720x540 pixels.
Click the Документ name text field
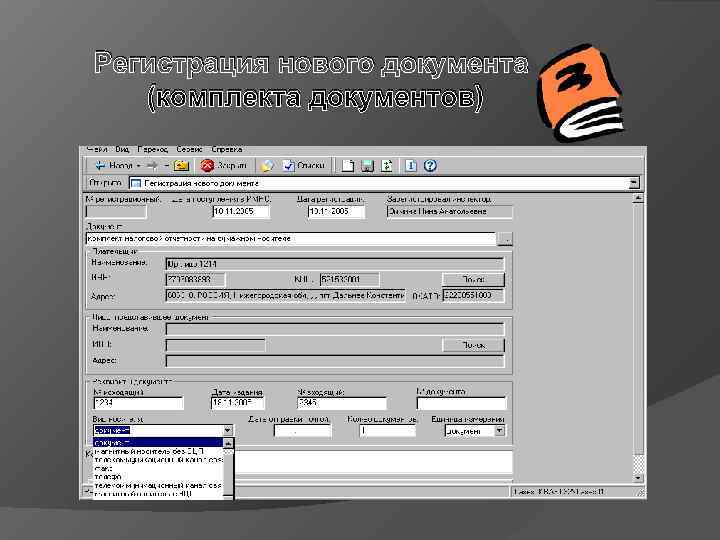[291, 239]
